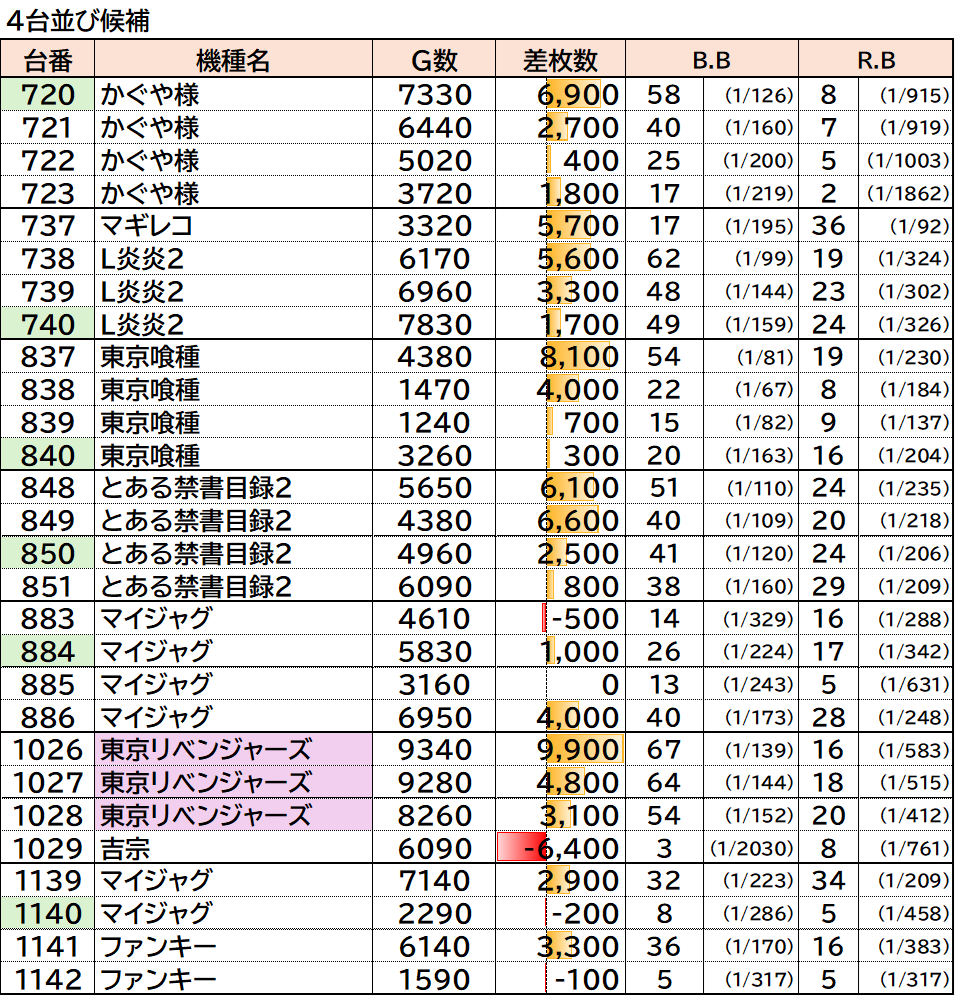Click the 0 difference value in row 885
The image size is (955, 996).
[x=610, y=685]
